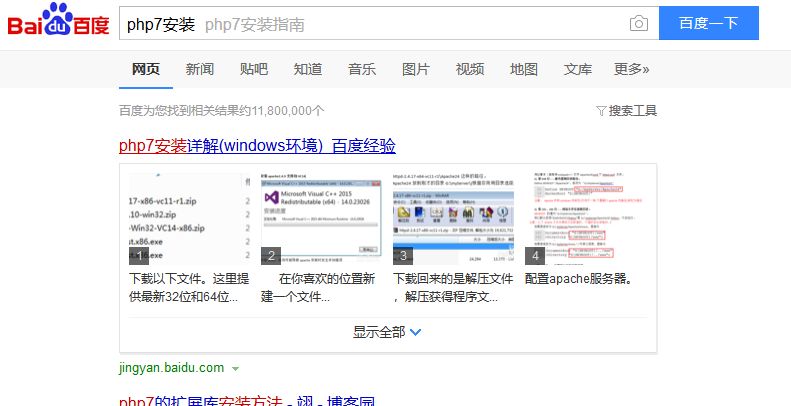Open step 1 zip files thumbnail
791x406 pixels.
[x=190, y=218]
